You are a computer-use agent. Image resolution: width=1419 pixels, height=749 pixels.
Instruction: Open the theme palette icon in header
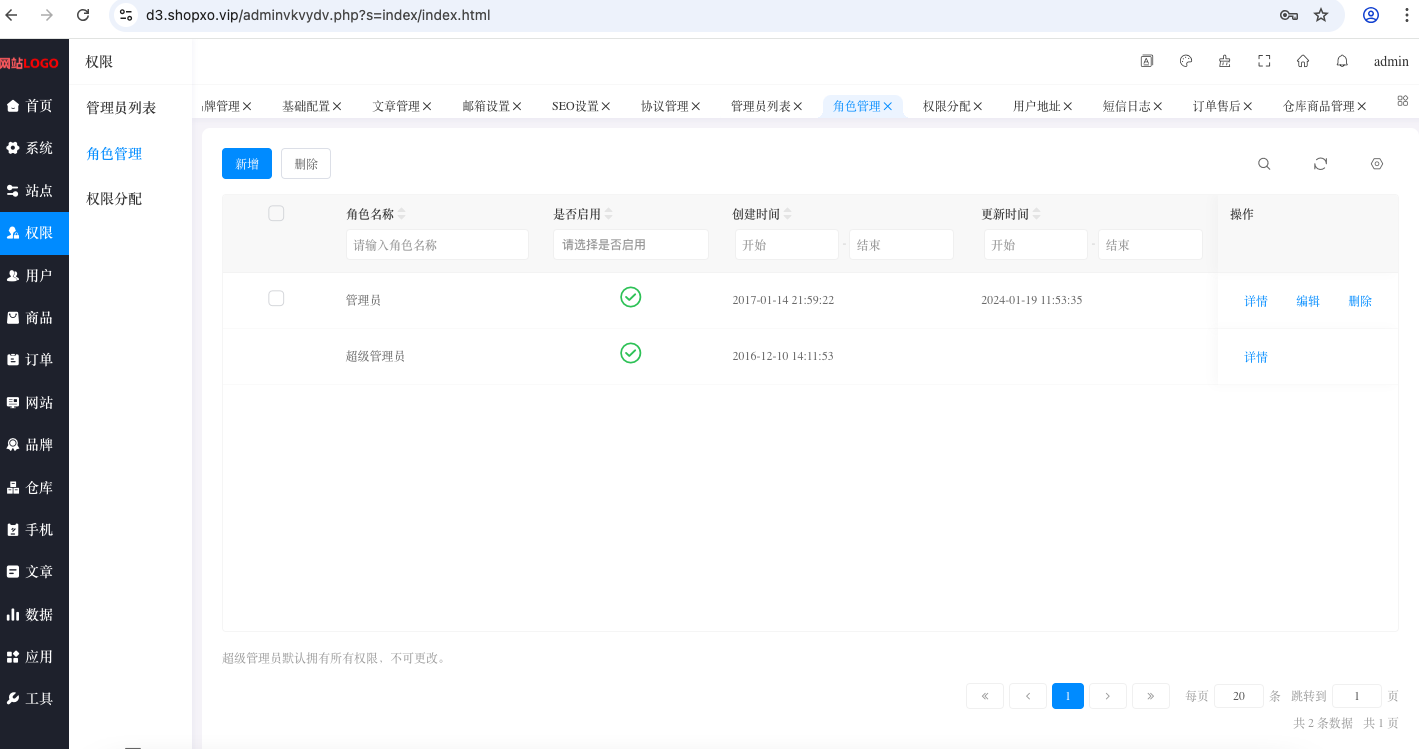1186,61
